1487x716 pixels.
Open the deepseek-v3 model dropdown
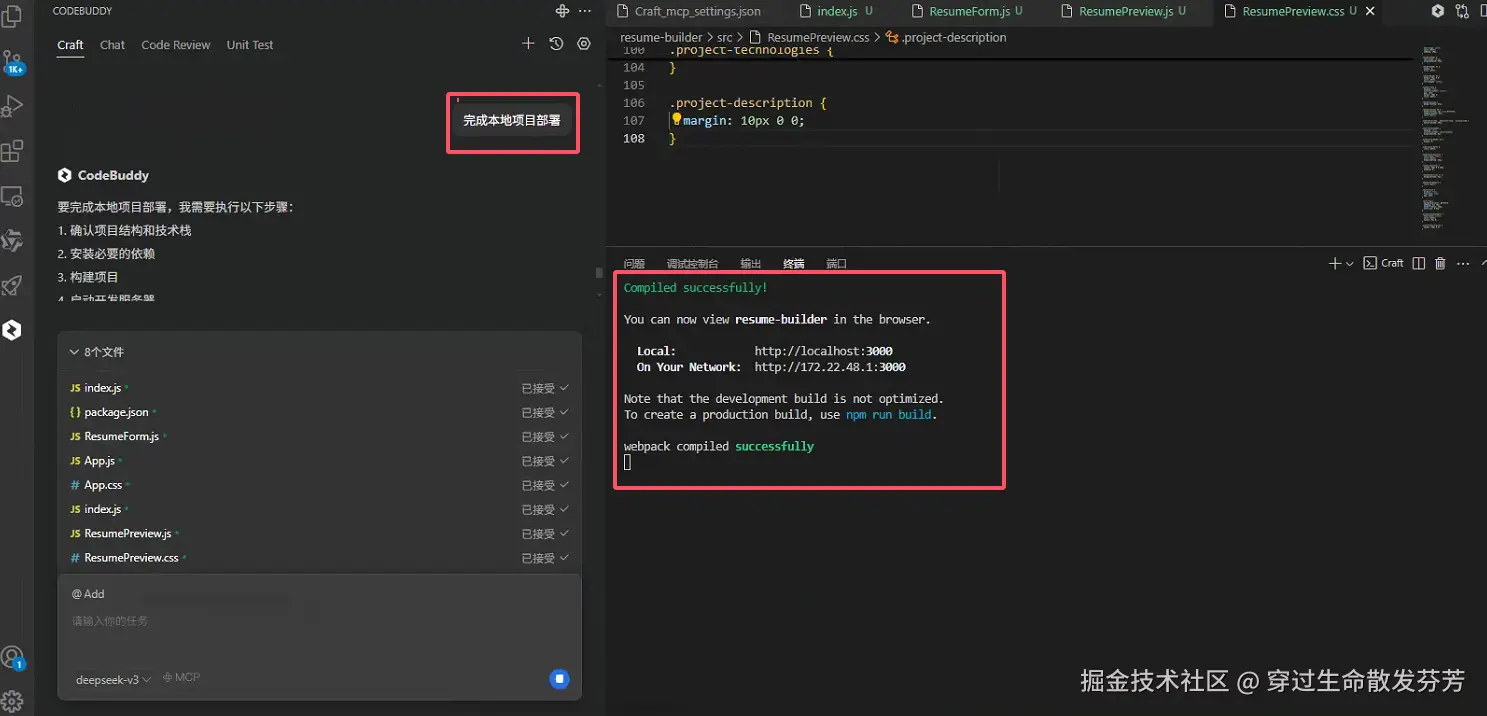pos(113,679)
